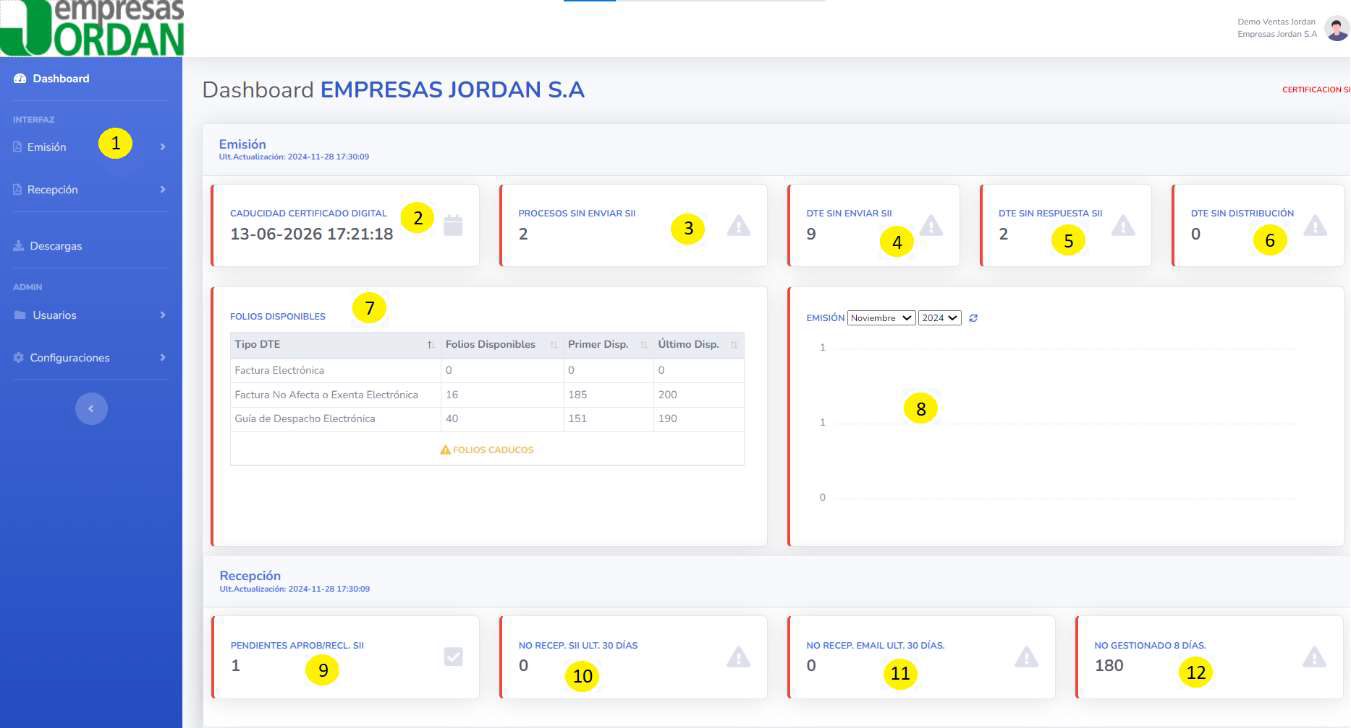This screenshot has height=728, width=1351.
Task: Sort table by Último Disp. column
Action: pyautogui.click(x=699, y=345)
